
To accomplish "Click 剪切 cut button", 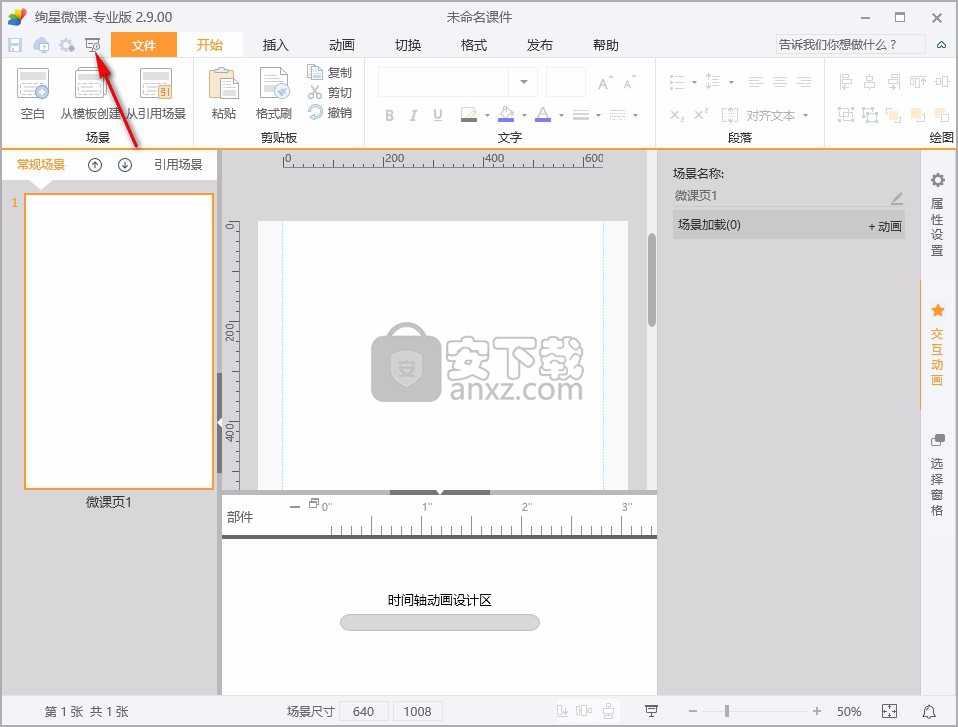I will [330, 92].
